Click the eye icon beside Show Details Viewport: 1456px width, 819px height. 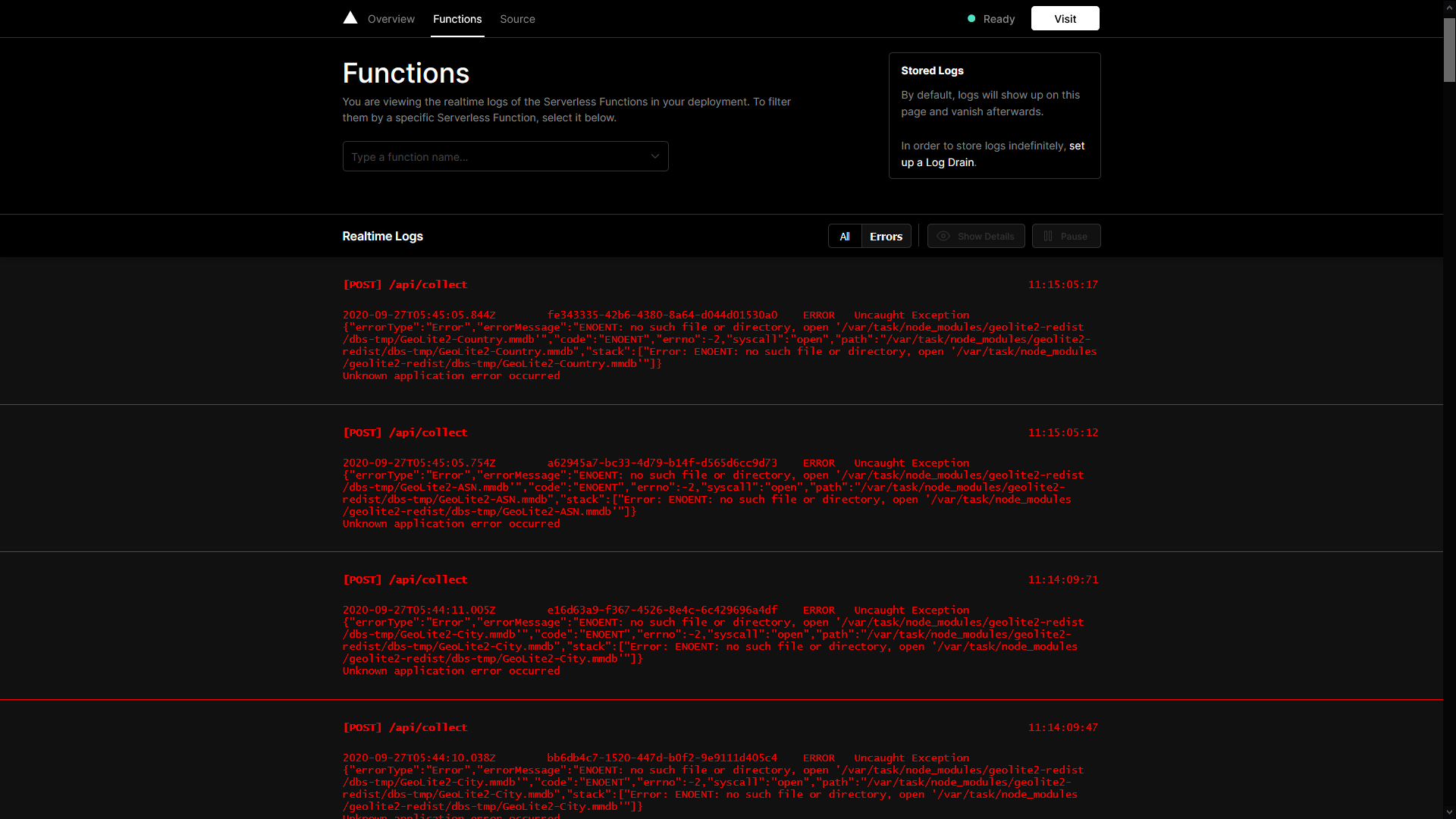pos(943,236)
